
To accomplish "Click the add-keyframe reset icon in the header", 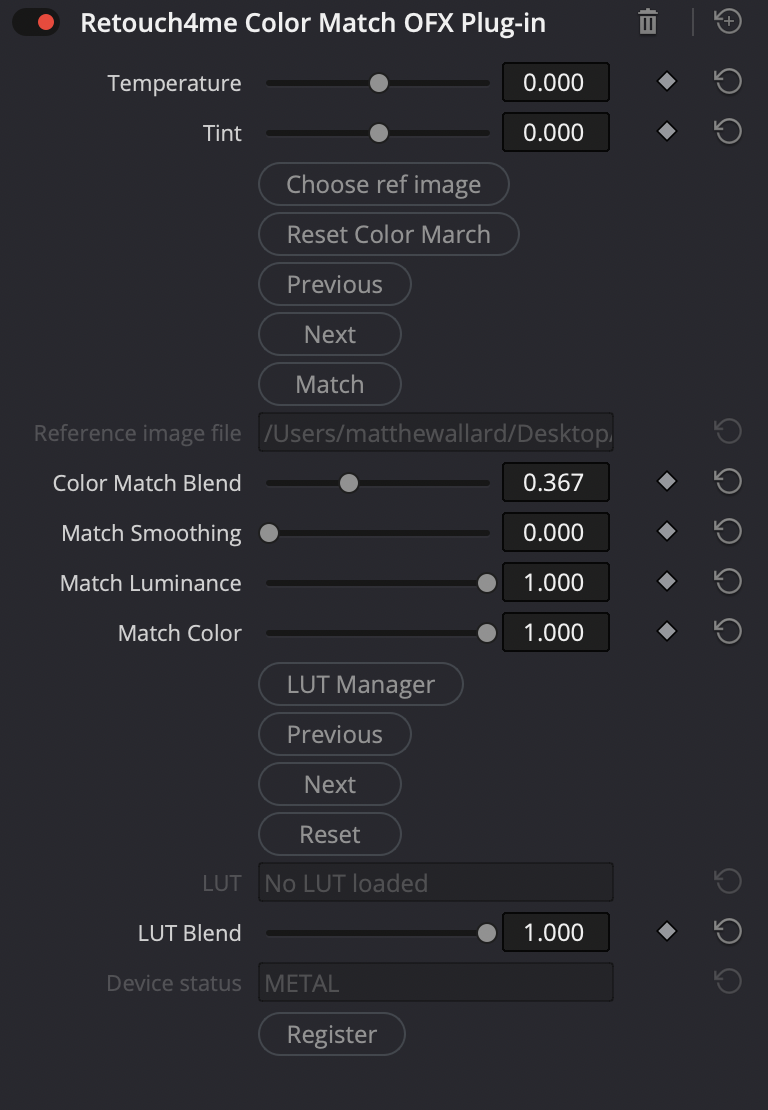I will (x=728, y=21).
